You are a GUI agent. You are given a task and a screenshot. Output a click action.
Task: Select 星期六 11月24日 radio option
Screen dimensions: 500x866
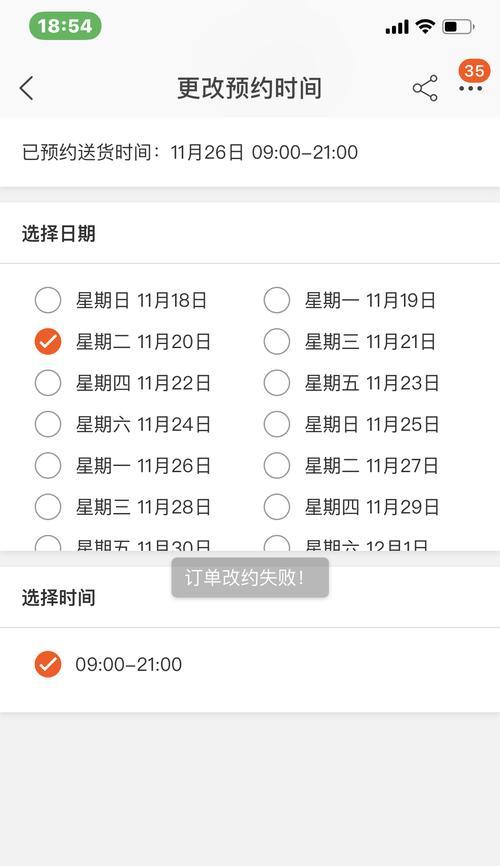48,424
